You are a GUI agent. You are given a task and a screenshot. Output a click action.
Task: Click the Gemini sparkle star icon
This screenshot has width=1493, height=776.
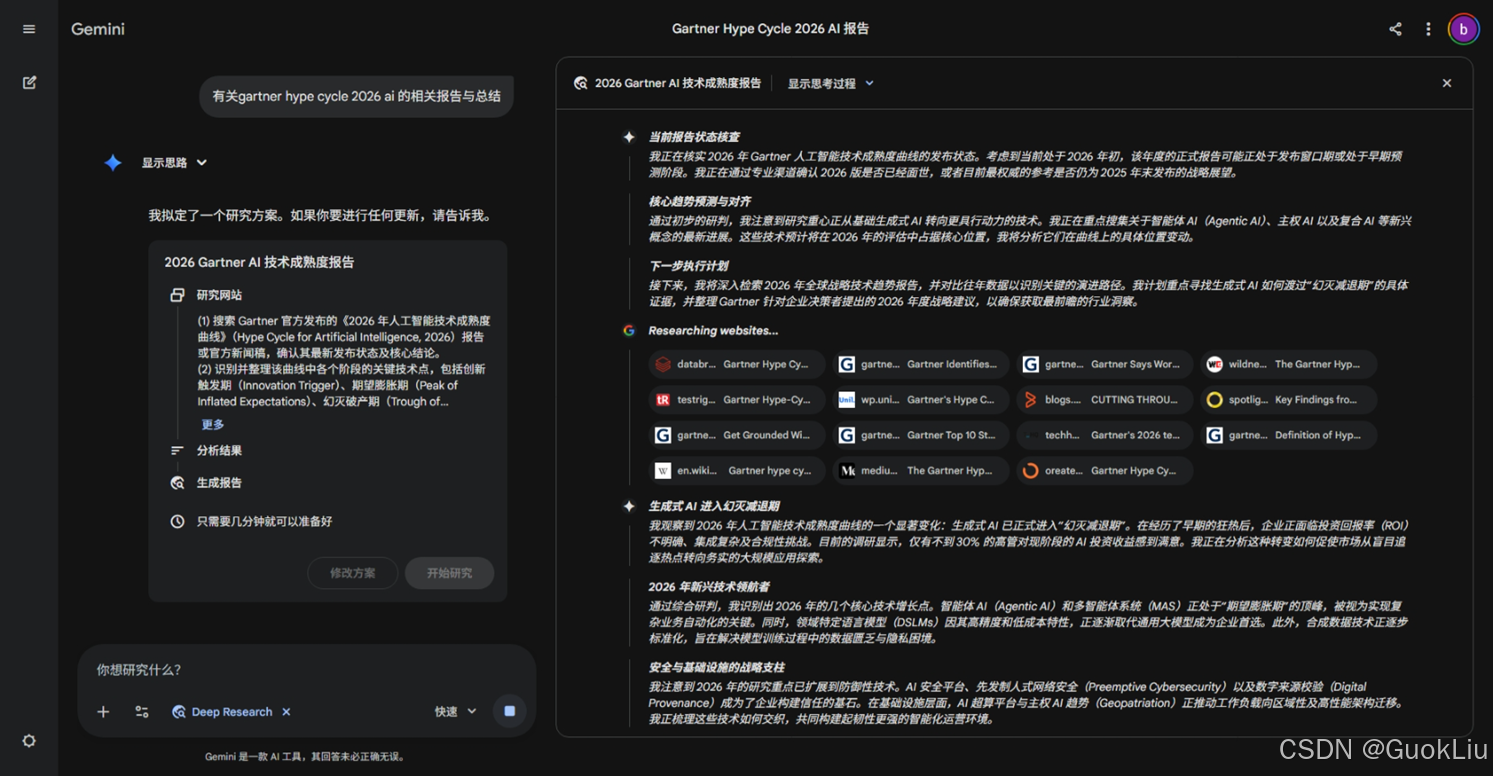point(113,162)
